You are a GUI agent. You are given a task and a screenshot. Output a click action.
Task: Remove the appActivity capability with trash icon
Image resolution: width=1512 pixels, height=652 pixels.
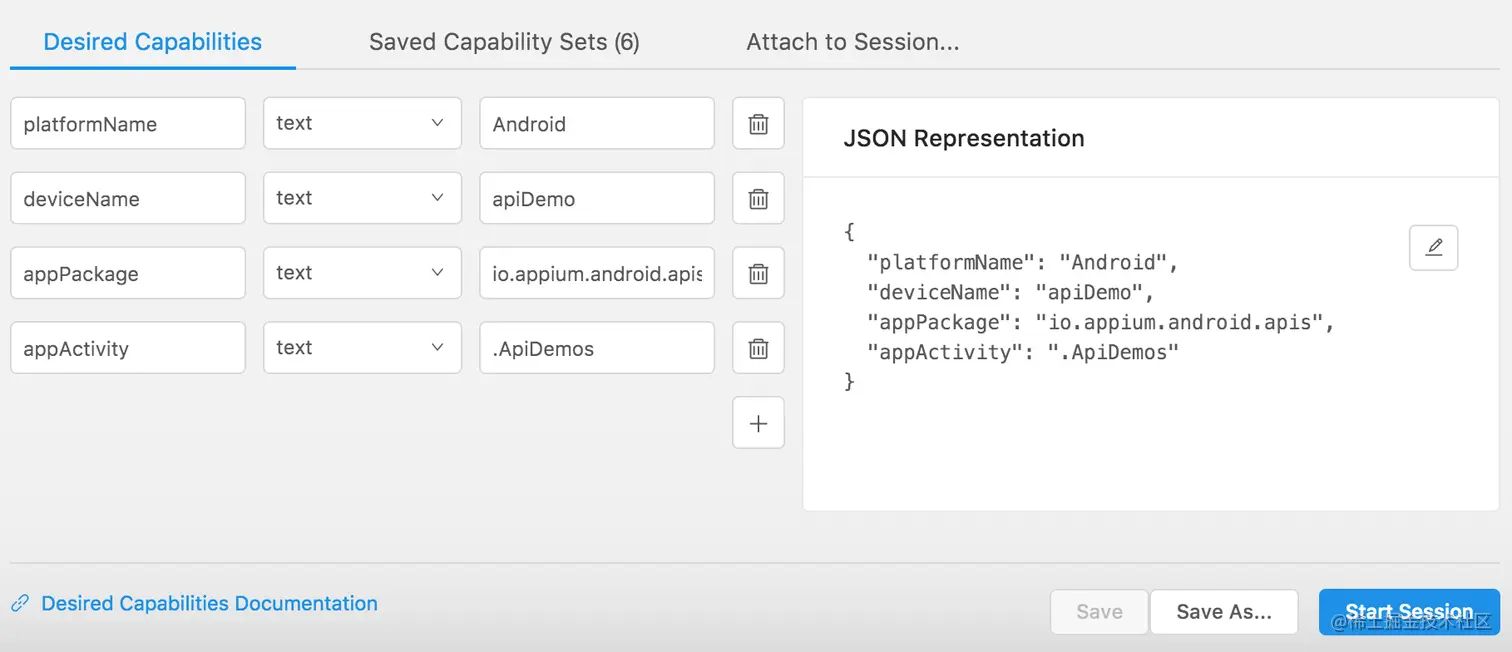coord(758,348)
